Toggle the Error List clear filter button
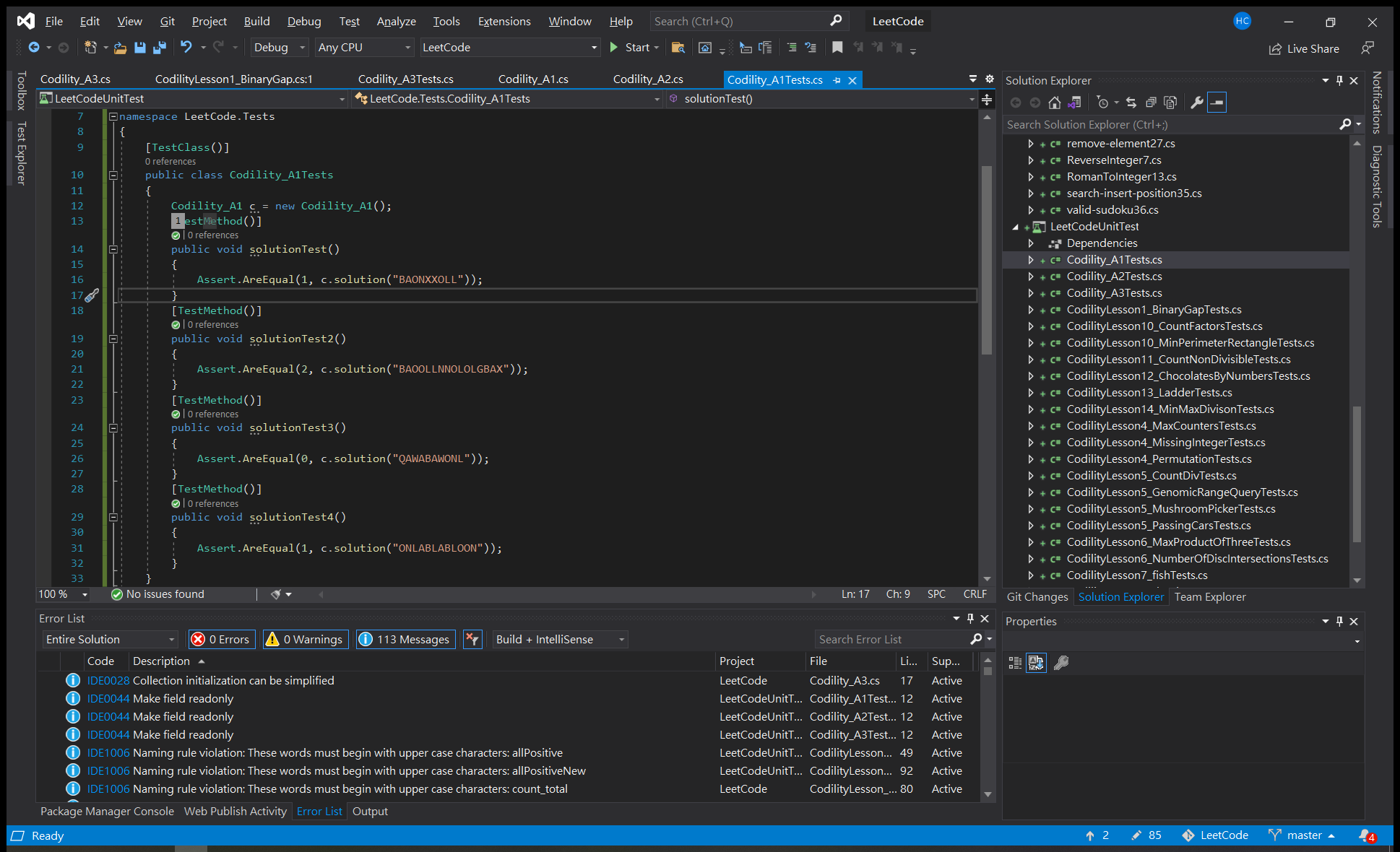Screen dimensions: 1400x852 coord(472,640)
